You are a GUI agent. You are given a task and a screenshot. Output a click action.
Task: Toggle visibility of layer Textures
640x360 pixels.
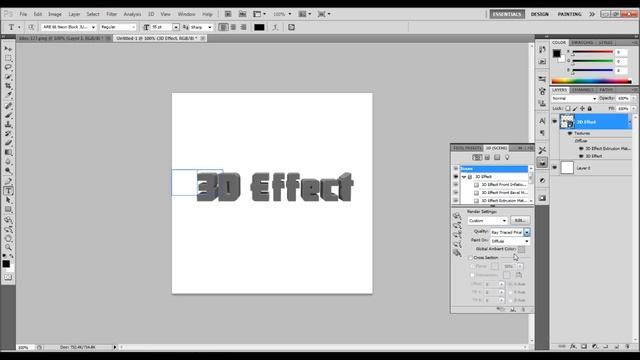[x=570, y=133]
